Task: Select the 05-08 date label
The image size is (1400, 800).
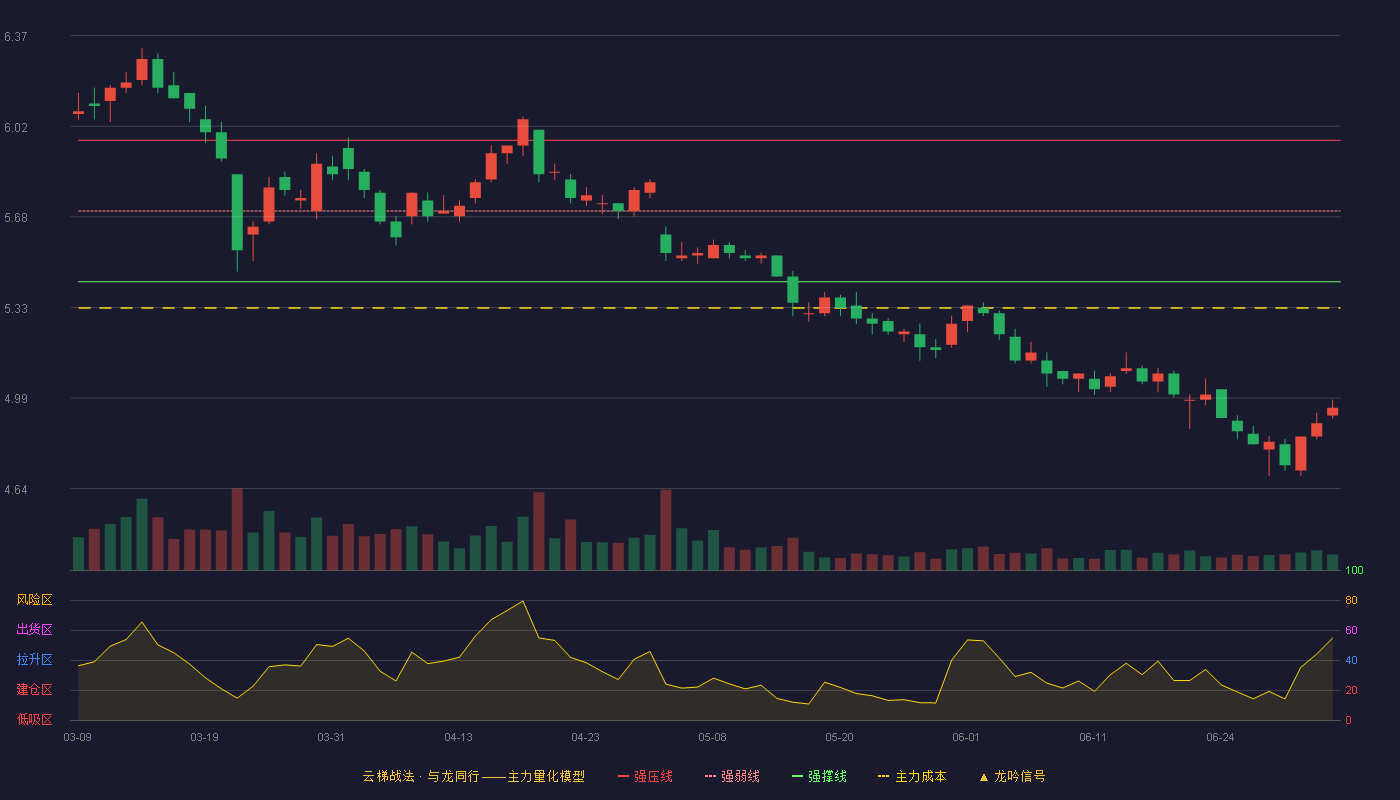Action: click(712, 737)
